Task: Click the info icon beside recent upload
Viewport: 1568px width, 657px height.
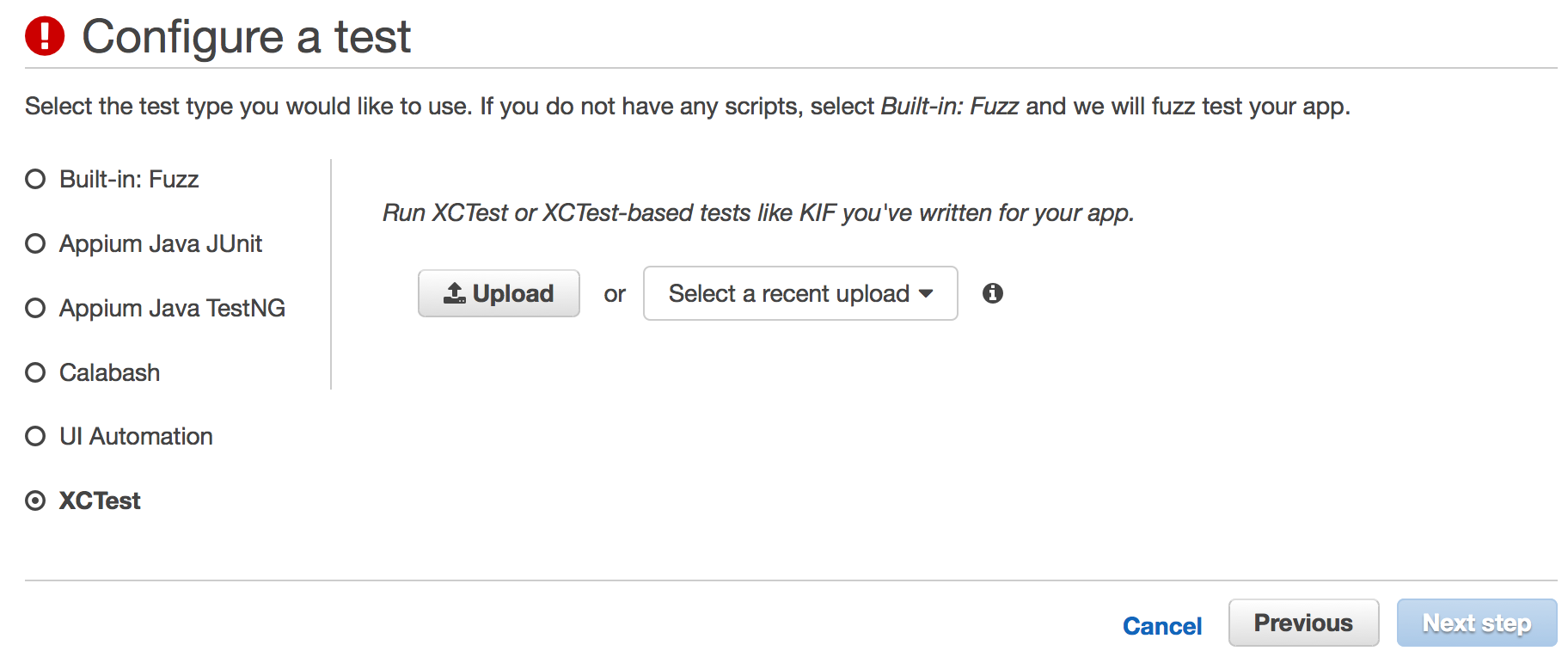Action: coord(992,293)
